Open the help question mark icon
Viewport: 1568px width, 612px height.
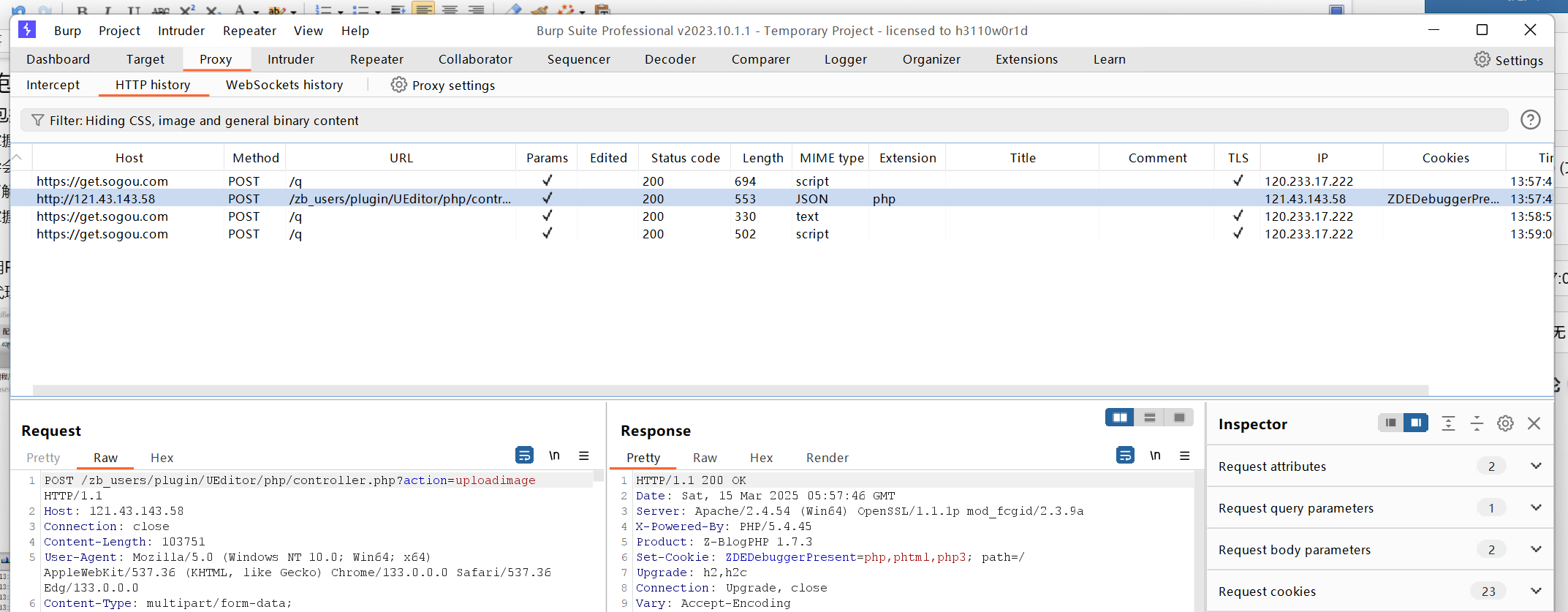(x=1530, y=119)
